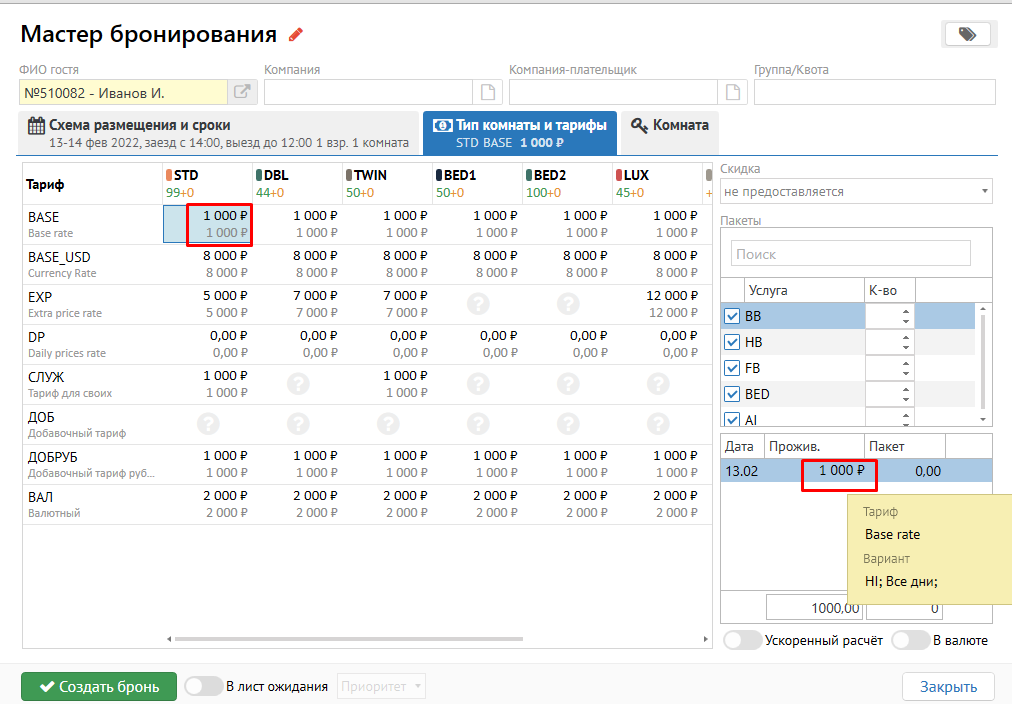Uncheck the FB service checkbox
This screenshot has width=1012, height=704.
point(731,369)
